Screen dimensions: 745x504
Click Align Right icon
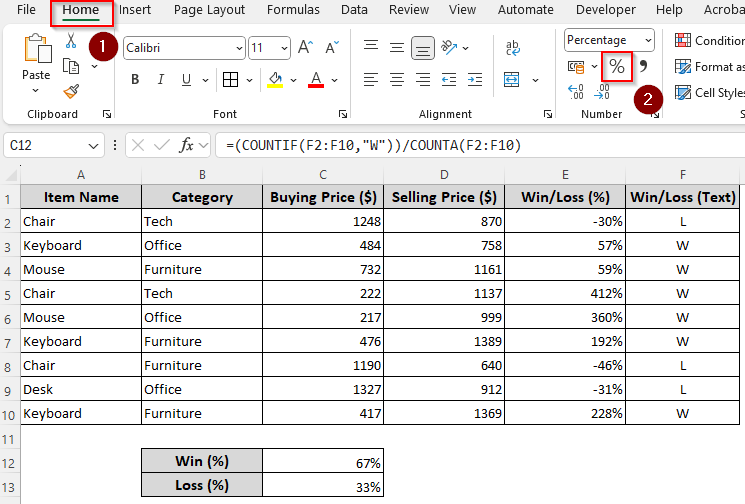422,79
